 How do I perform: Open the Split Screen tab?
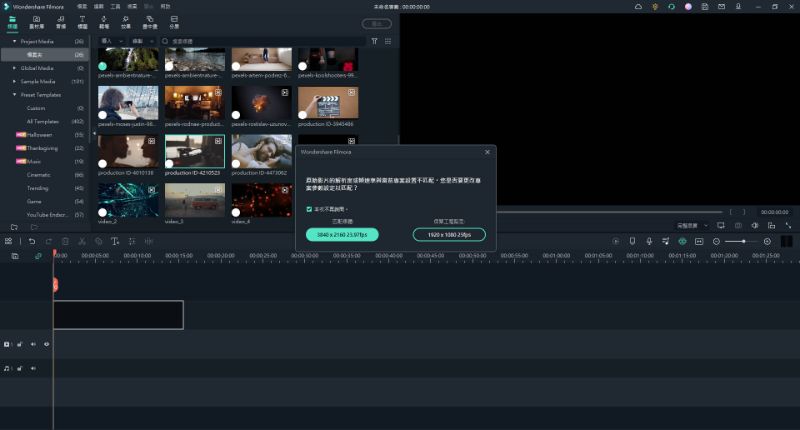[174, 22]
